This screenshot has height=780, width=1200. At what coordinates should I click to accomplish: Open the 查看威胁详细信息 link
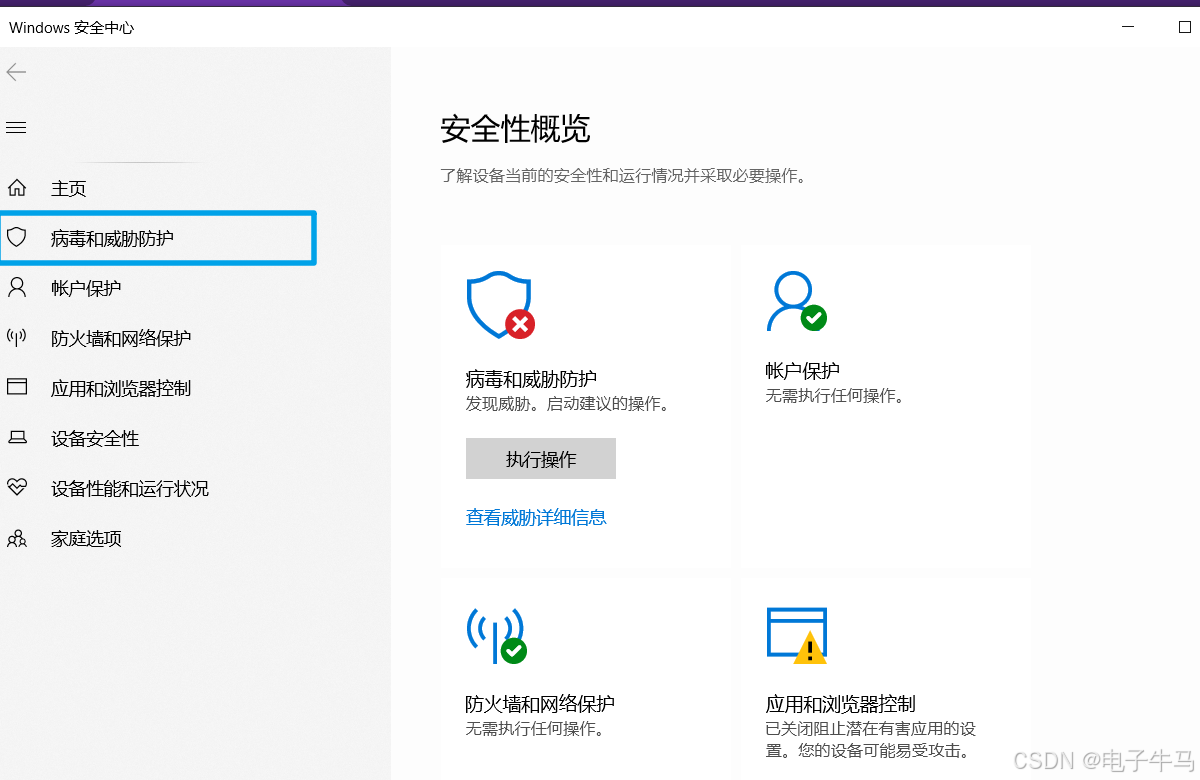pyautogui.click(x=536, y=517)
